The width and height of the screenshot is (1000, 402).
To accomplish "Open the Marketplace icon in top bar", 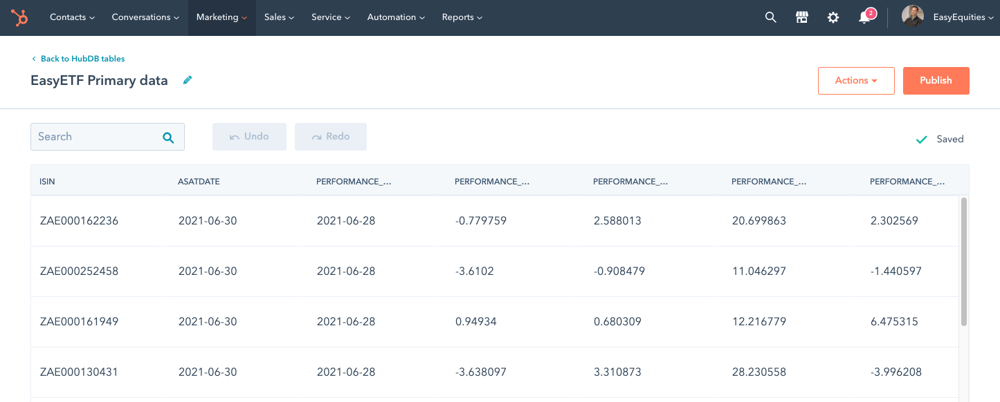I will click(x=802, y=18).
